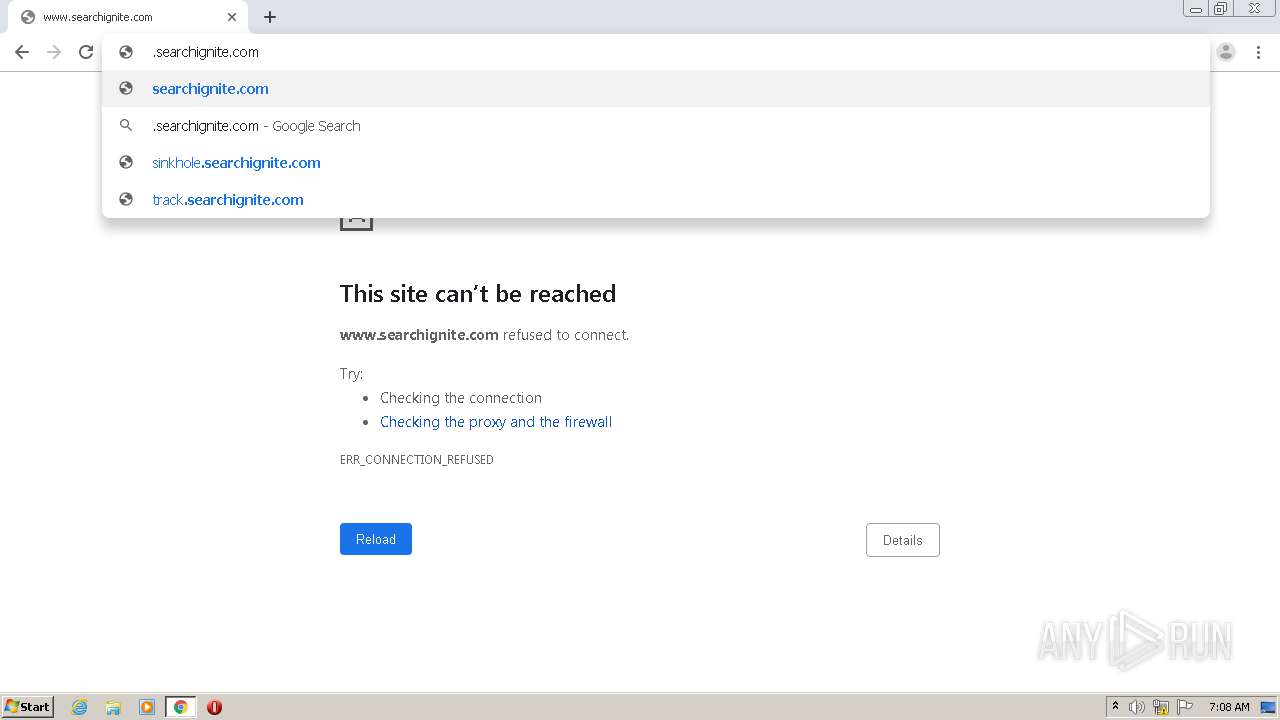Open red Opera icon in taskbar
Viewport: 1280px width, 720px height.
(214, 707)
